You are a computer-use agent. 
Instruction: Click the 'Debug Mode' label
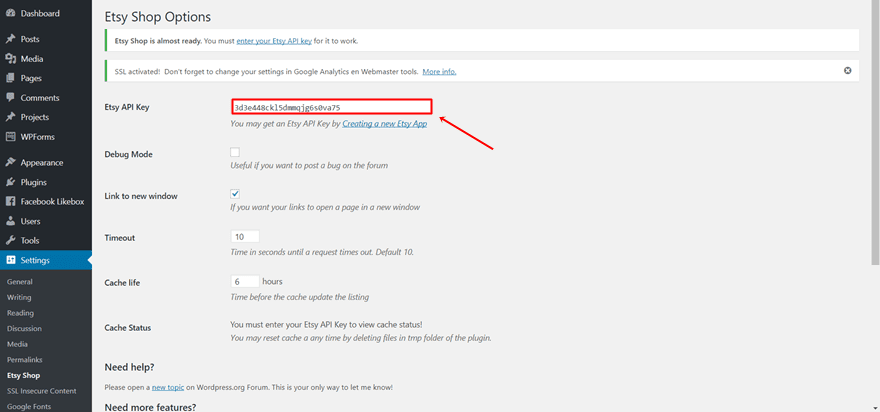[129, 154]
